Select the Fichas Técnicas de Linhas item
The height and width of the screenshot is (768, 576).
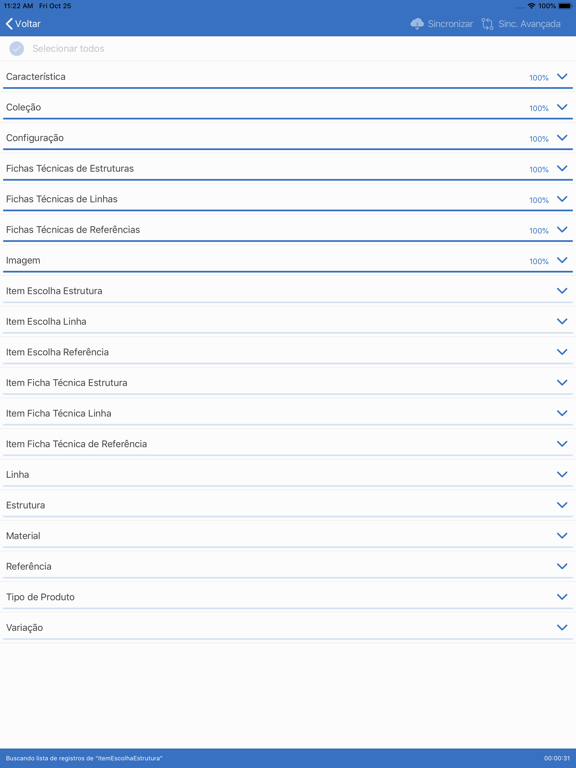288,199
